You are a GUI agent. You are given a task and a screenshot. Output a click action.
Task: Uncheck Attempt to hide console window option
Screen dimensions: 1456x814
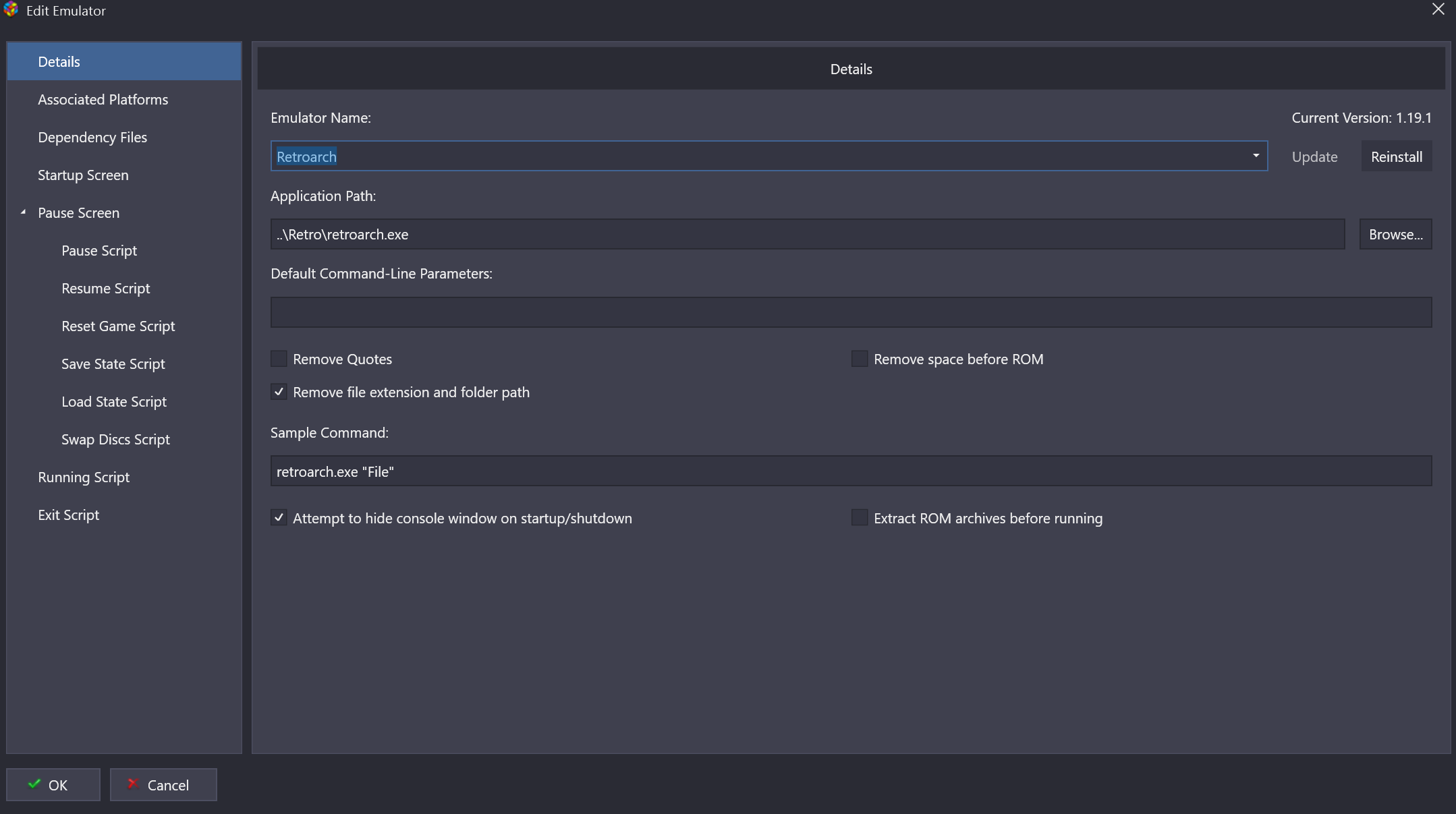(x=279, y=517)
